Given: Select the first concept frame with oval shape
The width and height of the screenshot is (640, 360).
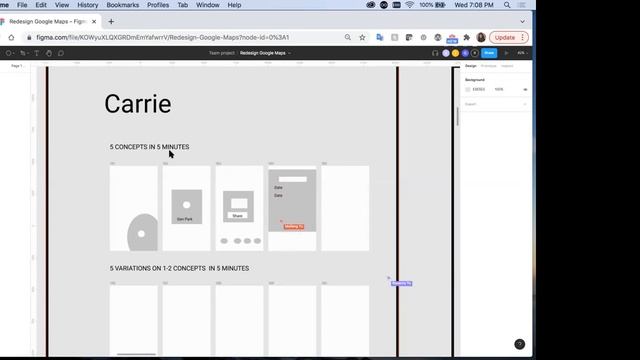Looking at the screenshot, I should [133, 208].
